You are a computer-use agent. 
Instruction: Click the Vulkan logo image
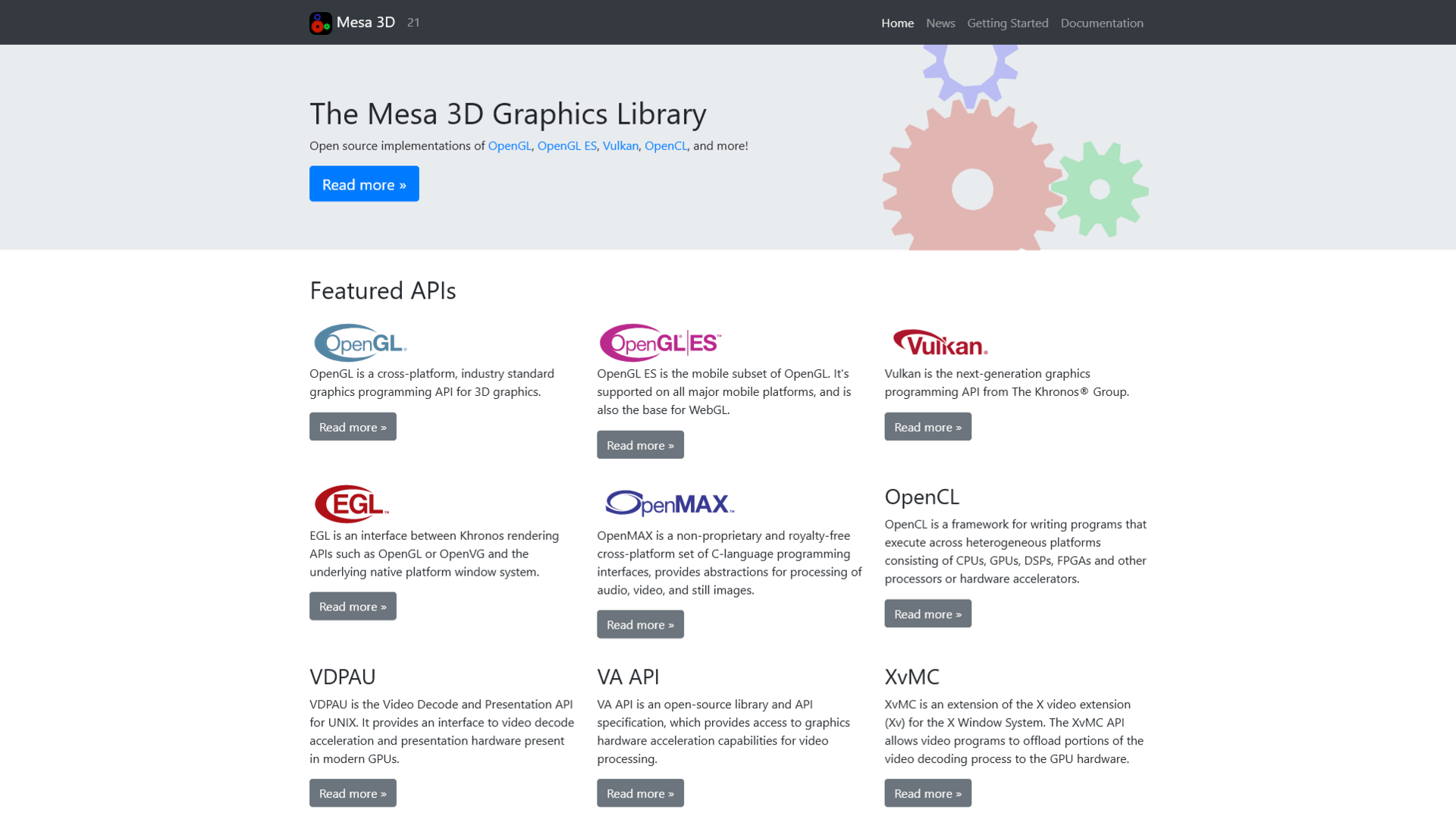tap(940, 343)
